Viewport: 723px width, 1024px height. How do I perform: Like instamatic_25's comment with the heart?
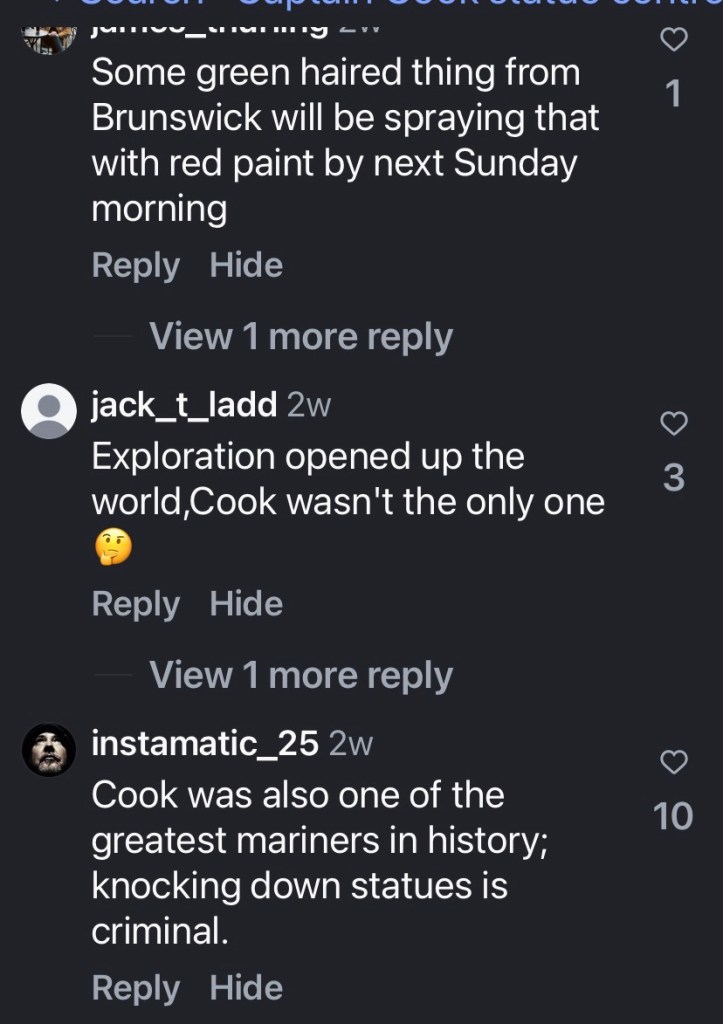[x=675, y=762]
